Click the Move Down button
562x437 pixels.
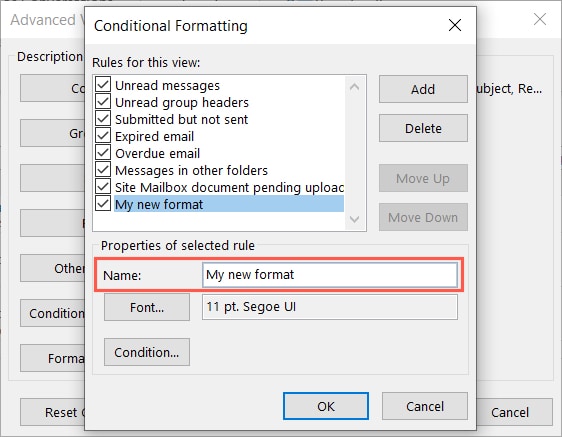[423, 217]
